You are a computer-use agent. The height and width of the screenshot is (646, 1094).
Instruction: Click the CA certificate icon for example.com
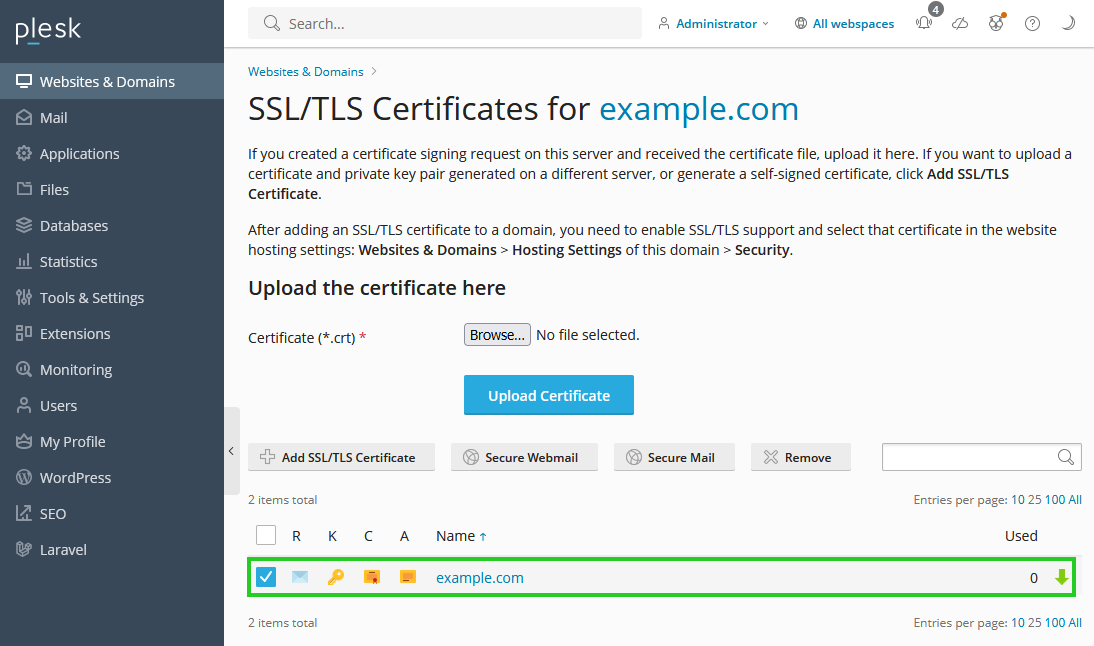[407, 577]
